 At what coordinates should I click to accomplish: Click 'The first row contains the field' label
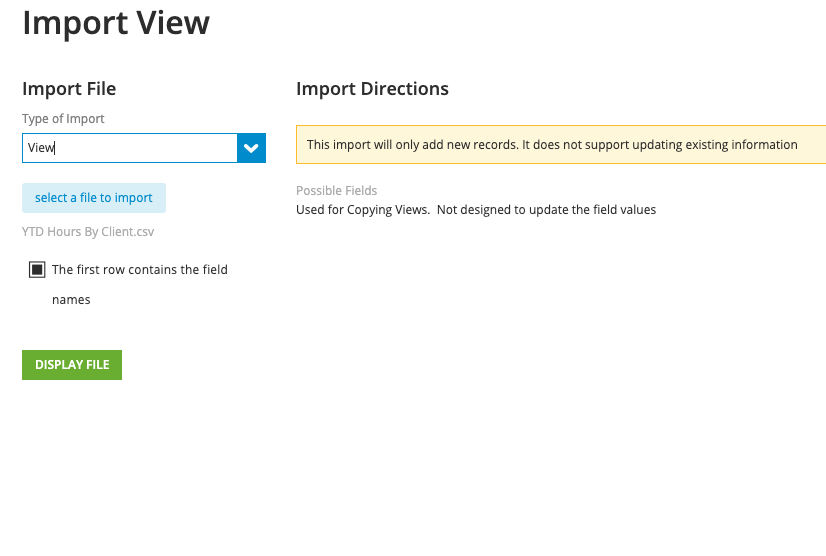click(x=140, y=270)
